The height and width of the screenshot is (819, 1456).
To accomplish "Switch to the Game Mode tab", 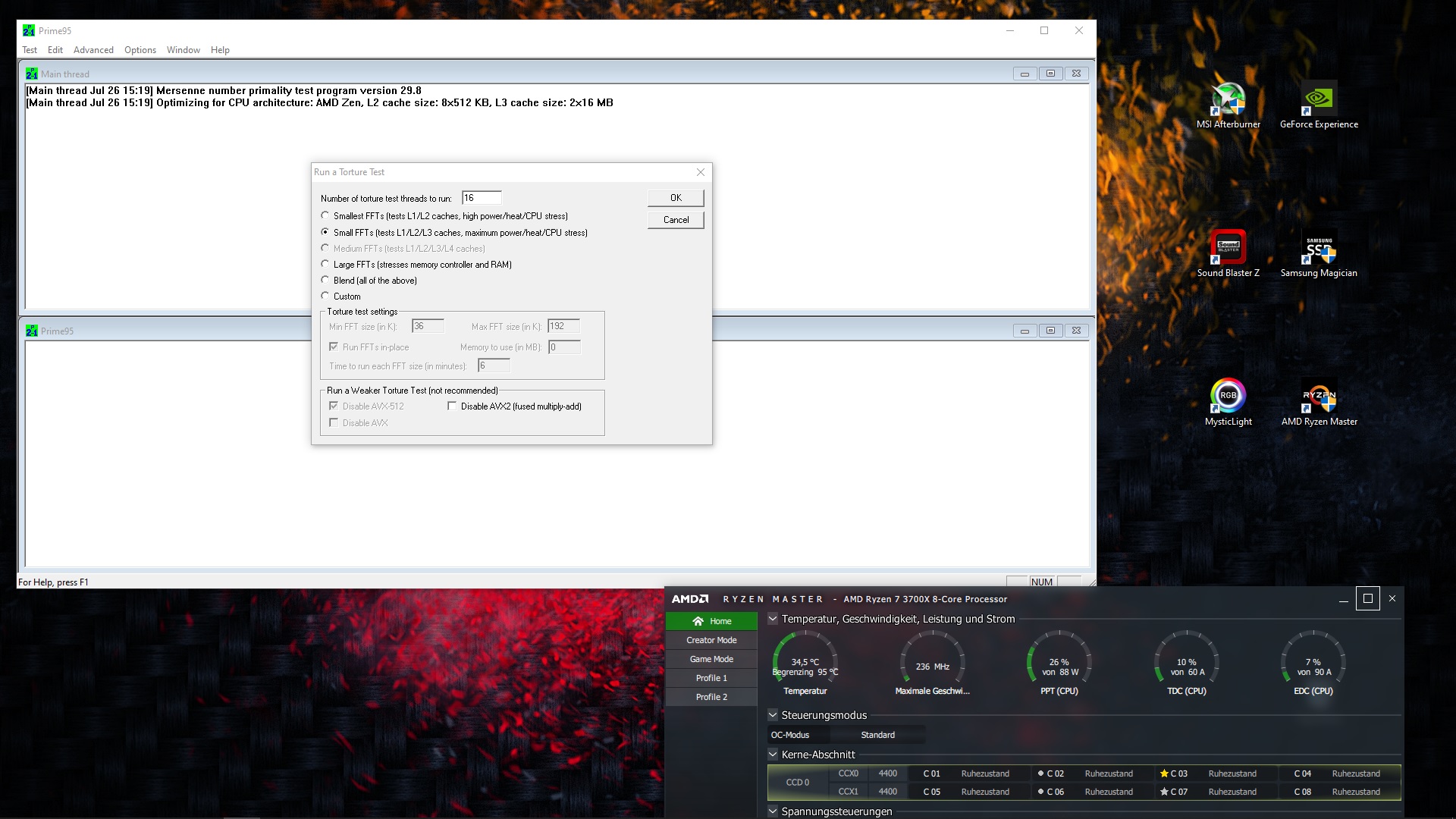I will (x=711, y=659).
